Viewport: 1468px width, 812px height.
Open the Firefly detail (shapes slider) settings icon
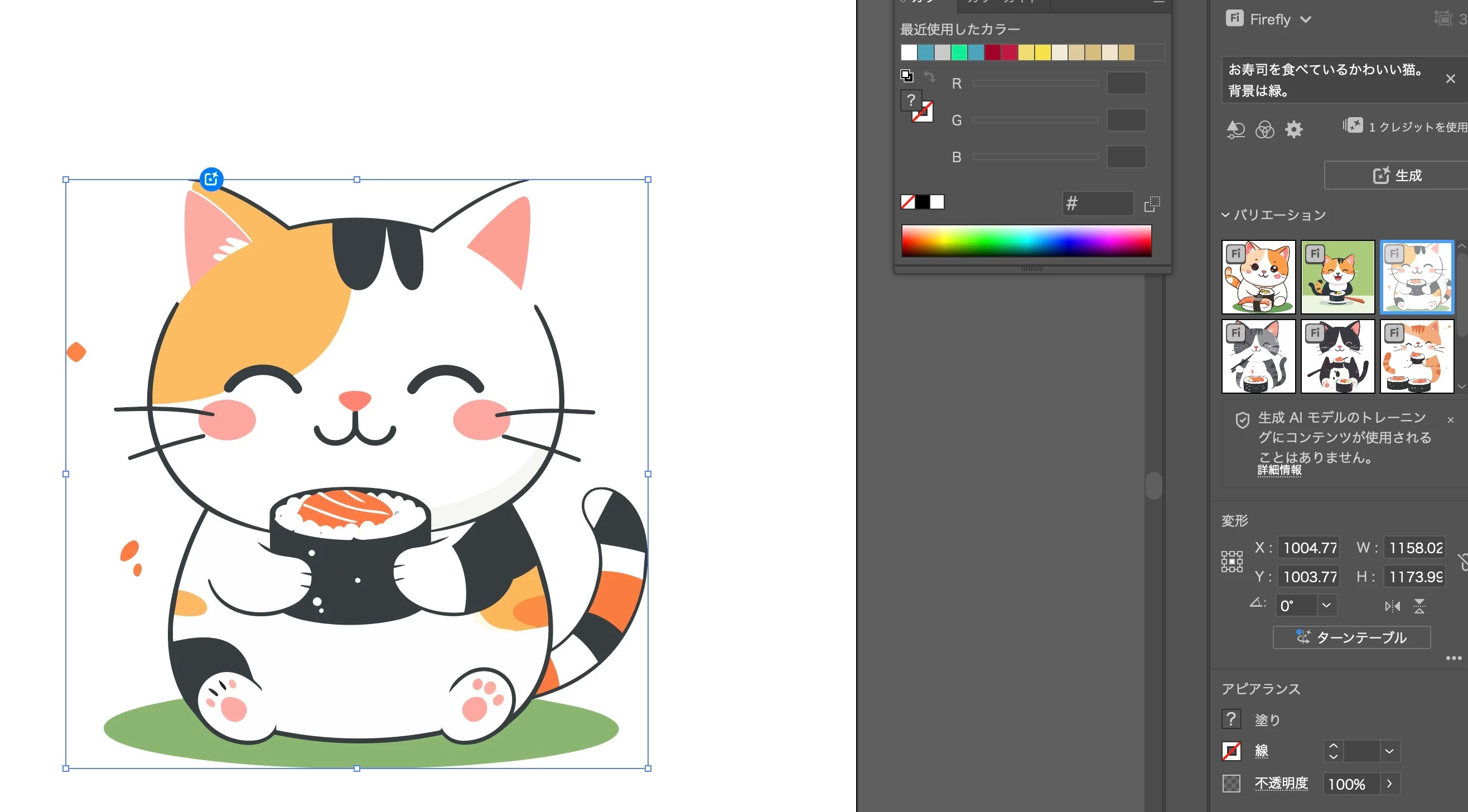tap(1235, 129)
